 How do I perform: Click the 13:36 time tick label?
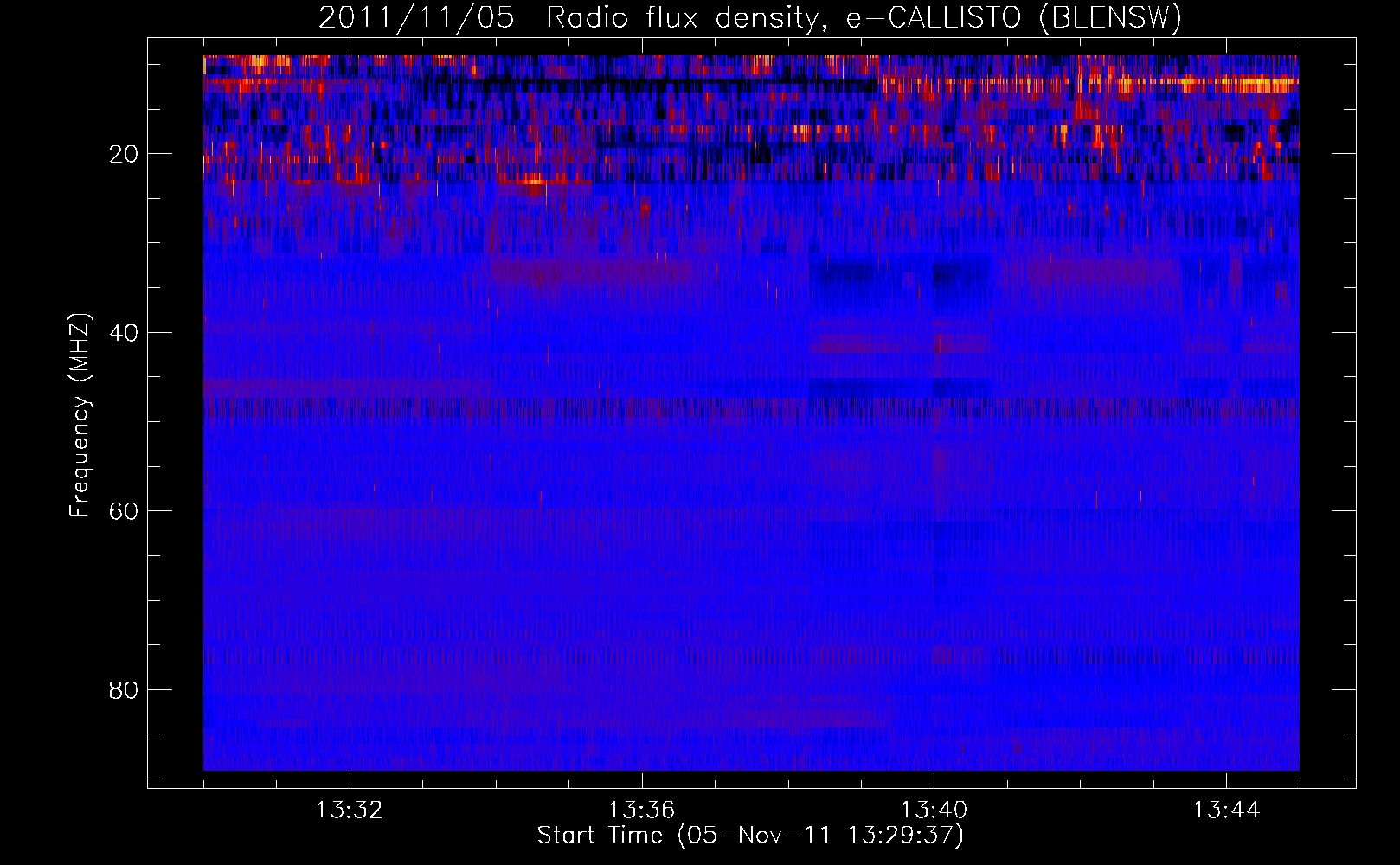point(641,811)
